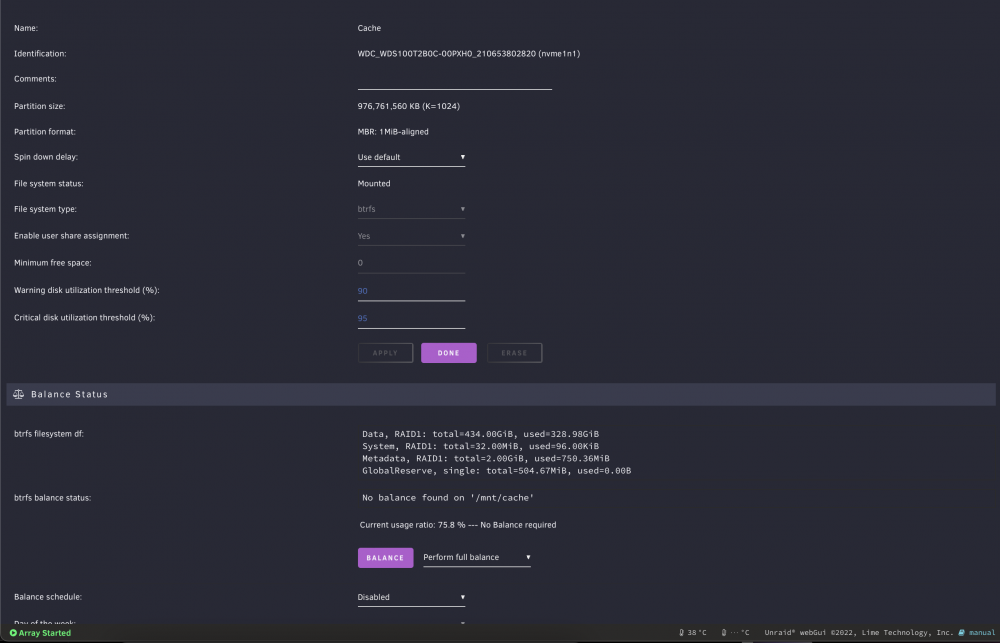This screenshot has width=1000, height=643.
Task: Click 'No balance found on /mnt/cache' text
Action: click(448, 498)
